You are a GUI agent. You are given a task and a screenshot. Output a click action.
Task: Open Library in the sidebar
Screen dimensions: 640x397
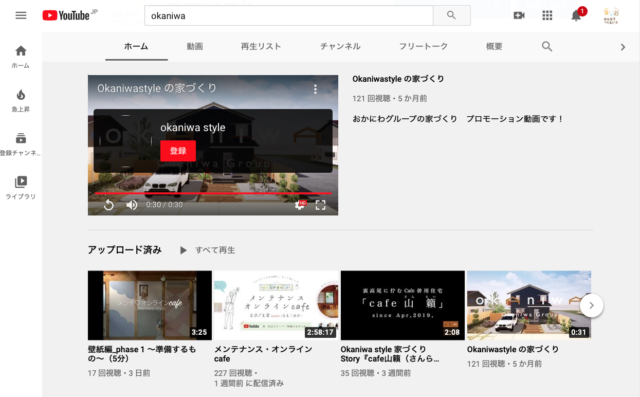tap(20, 187)
